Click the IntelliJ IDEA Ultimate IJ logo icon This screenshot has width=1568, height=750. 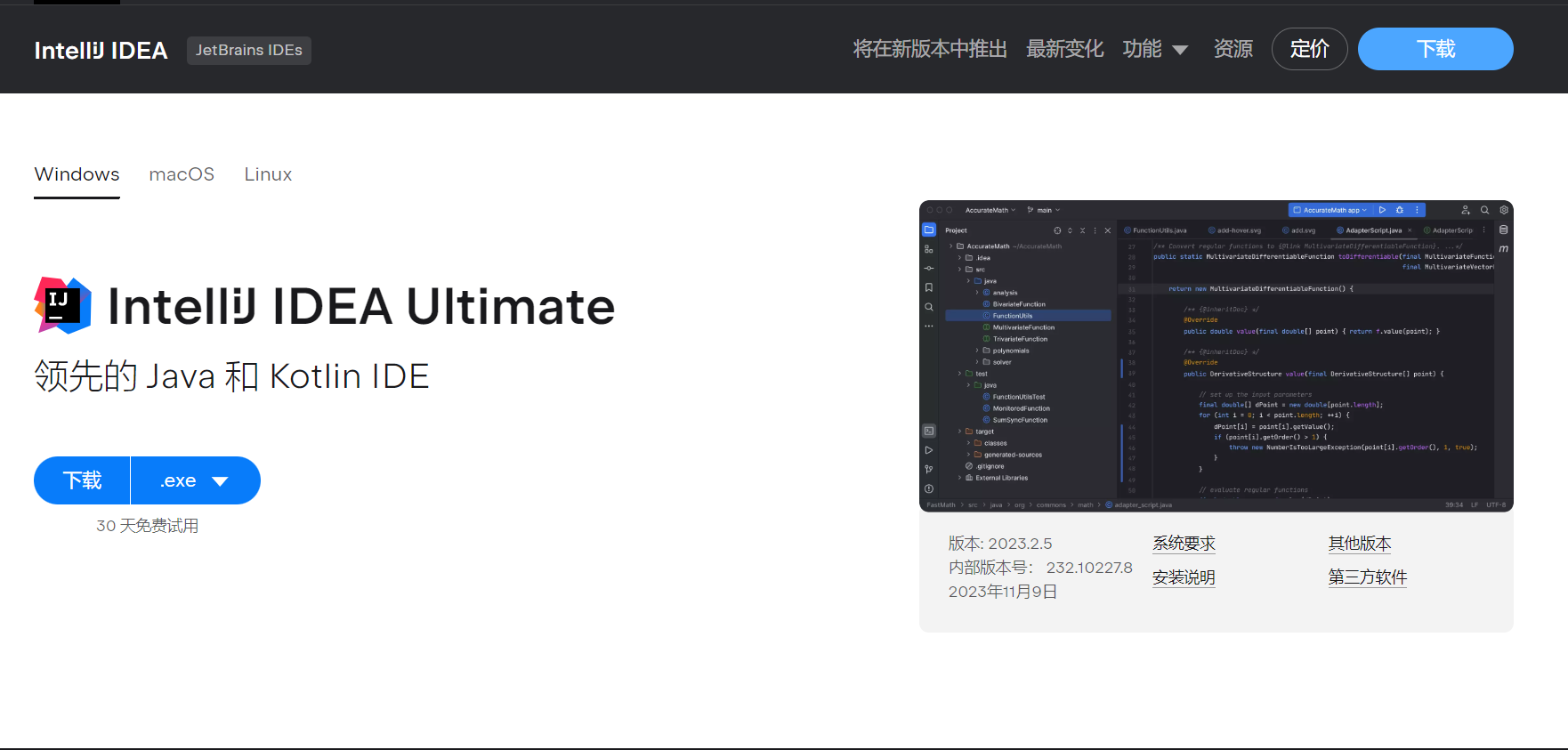[62, 305]
